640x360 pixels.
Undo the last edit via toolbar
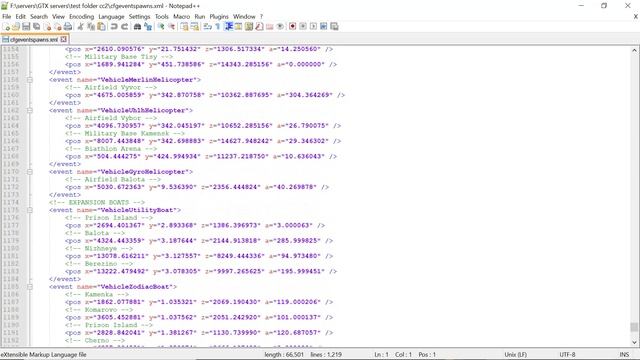click(114, 27)
